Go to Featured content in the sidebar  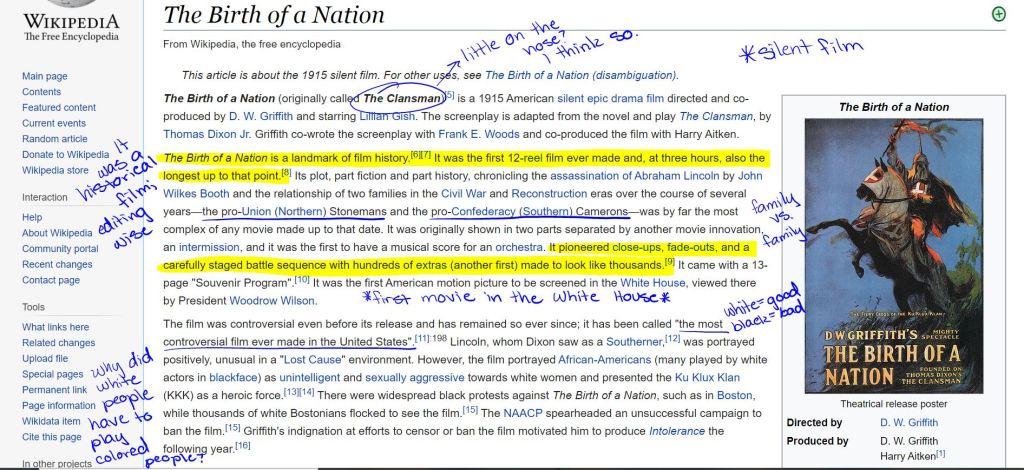59,107
